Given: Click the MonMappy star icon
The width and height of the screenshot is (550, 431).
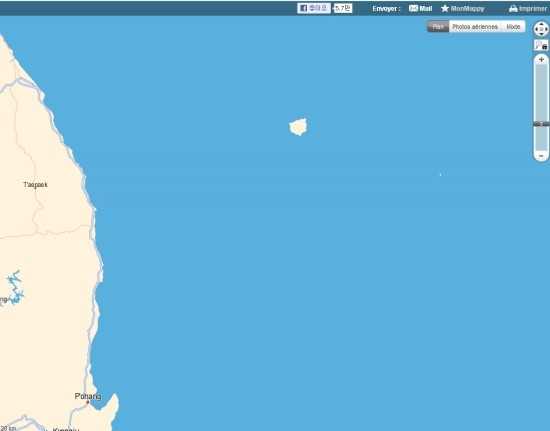Looking at the screenshot, I should pos(445,8).
